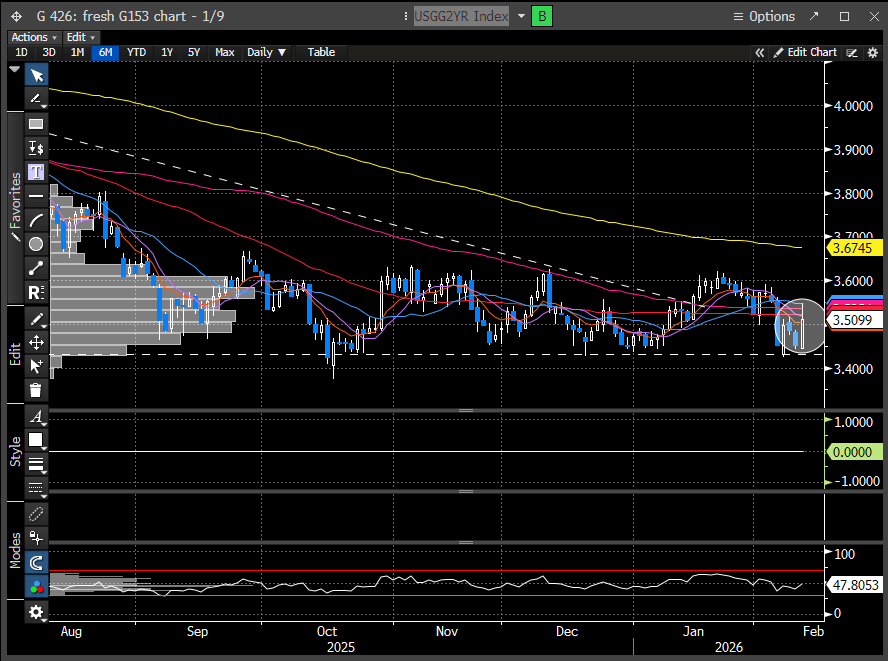Choose the arc curve drawing tool

pyautogui.click(x=36, y=220)
